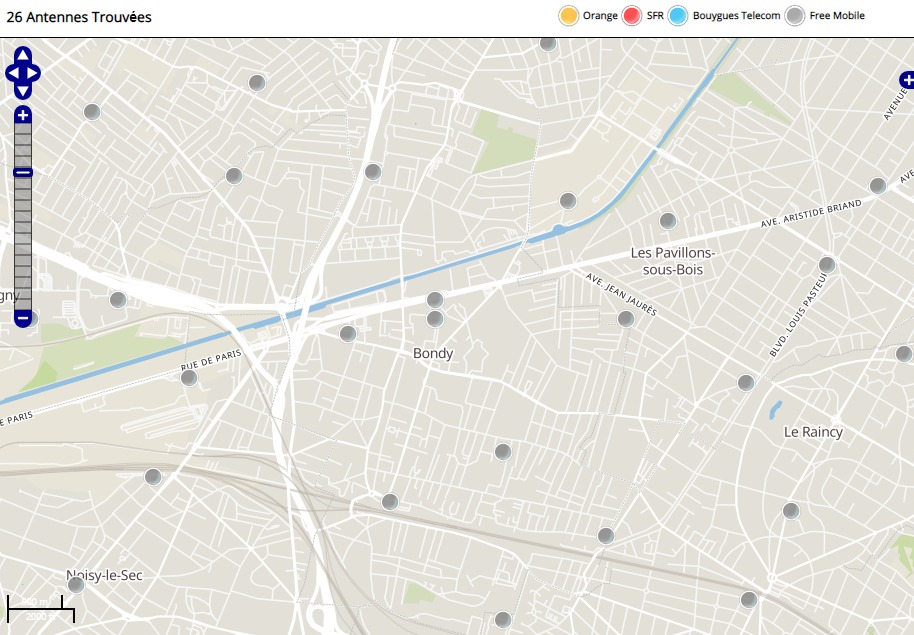Zoom in with the plus button
This screenshot has height=635, width=914.
tap(23, 115)
